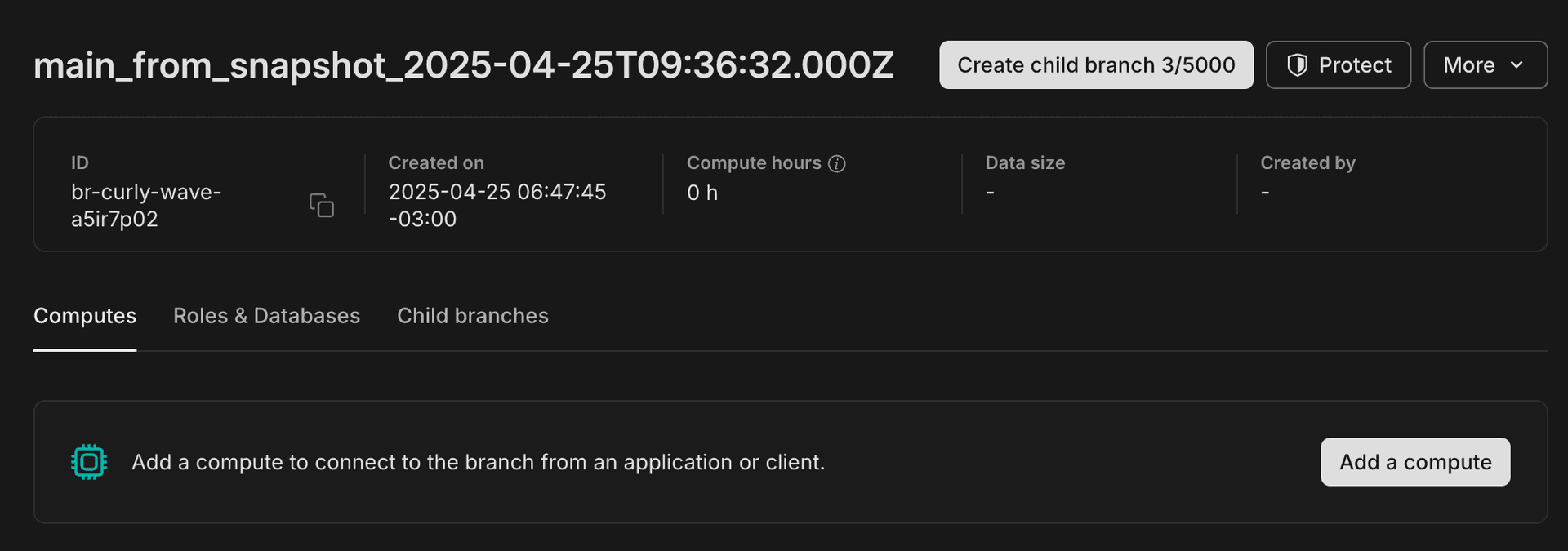Select the branch name heading
This screenshot has height=551, width=1568.
click(463, 64)
